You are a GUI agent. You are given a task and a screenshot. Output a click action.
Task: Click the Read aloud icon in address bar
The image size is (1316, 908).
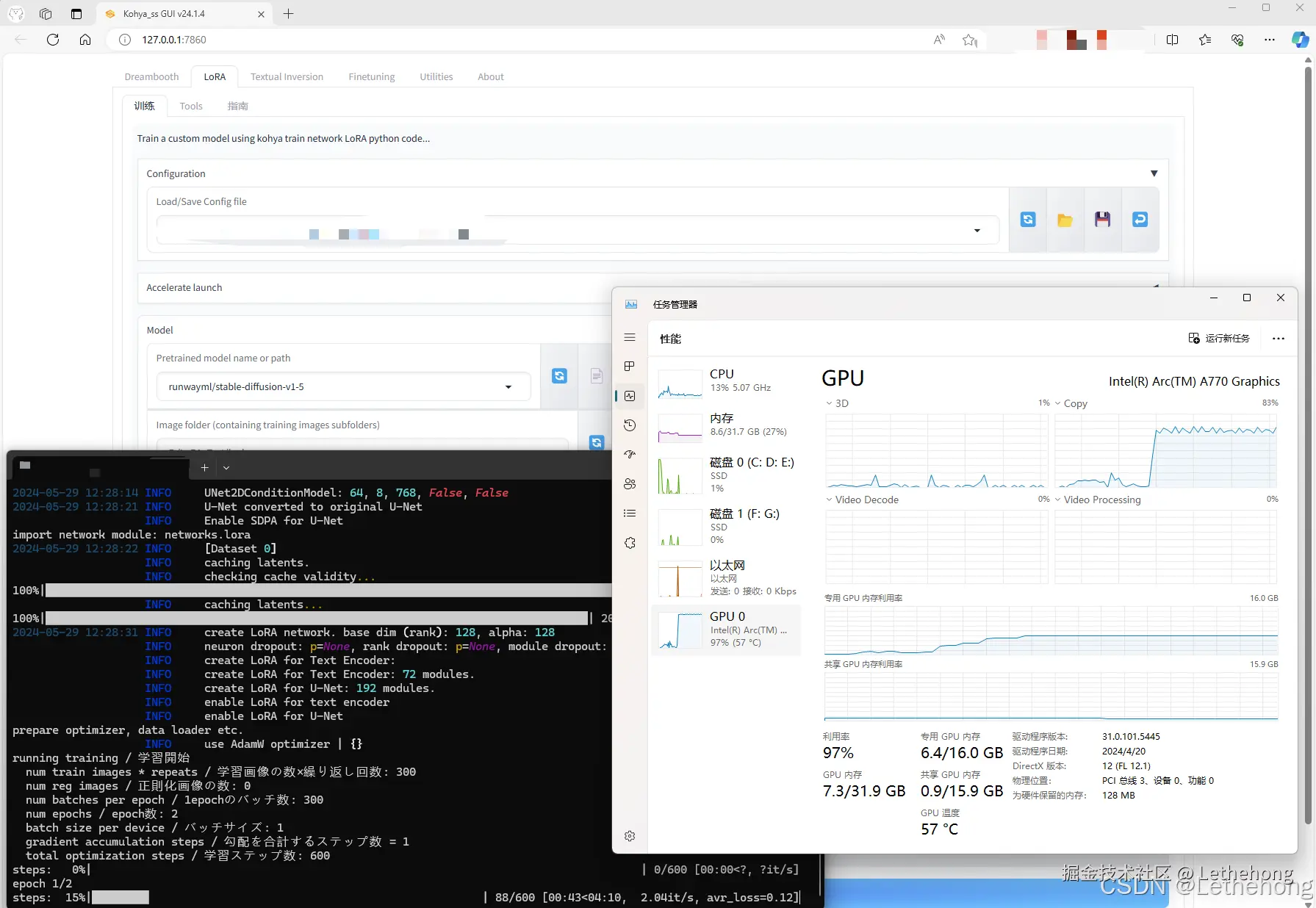939,40
